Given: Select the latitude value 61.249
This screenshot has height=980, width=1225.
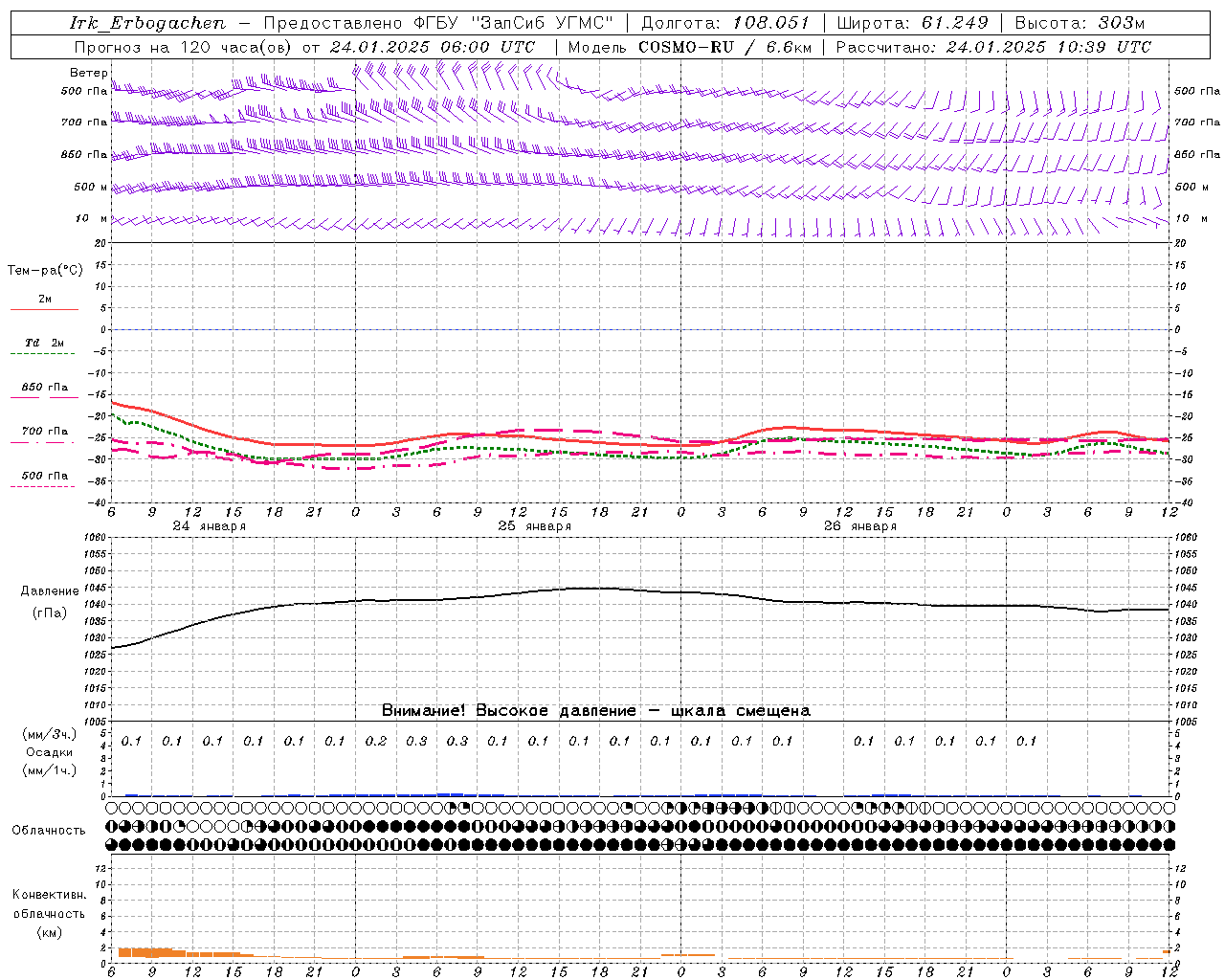Looking at the screenshot, I should [x=953, y=23].
